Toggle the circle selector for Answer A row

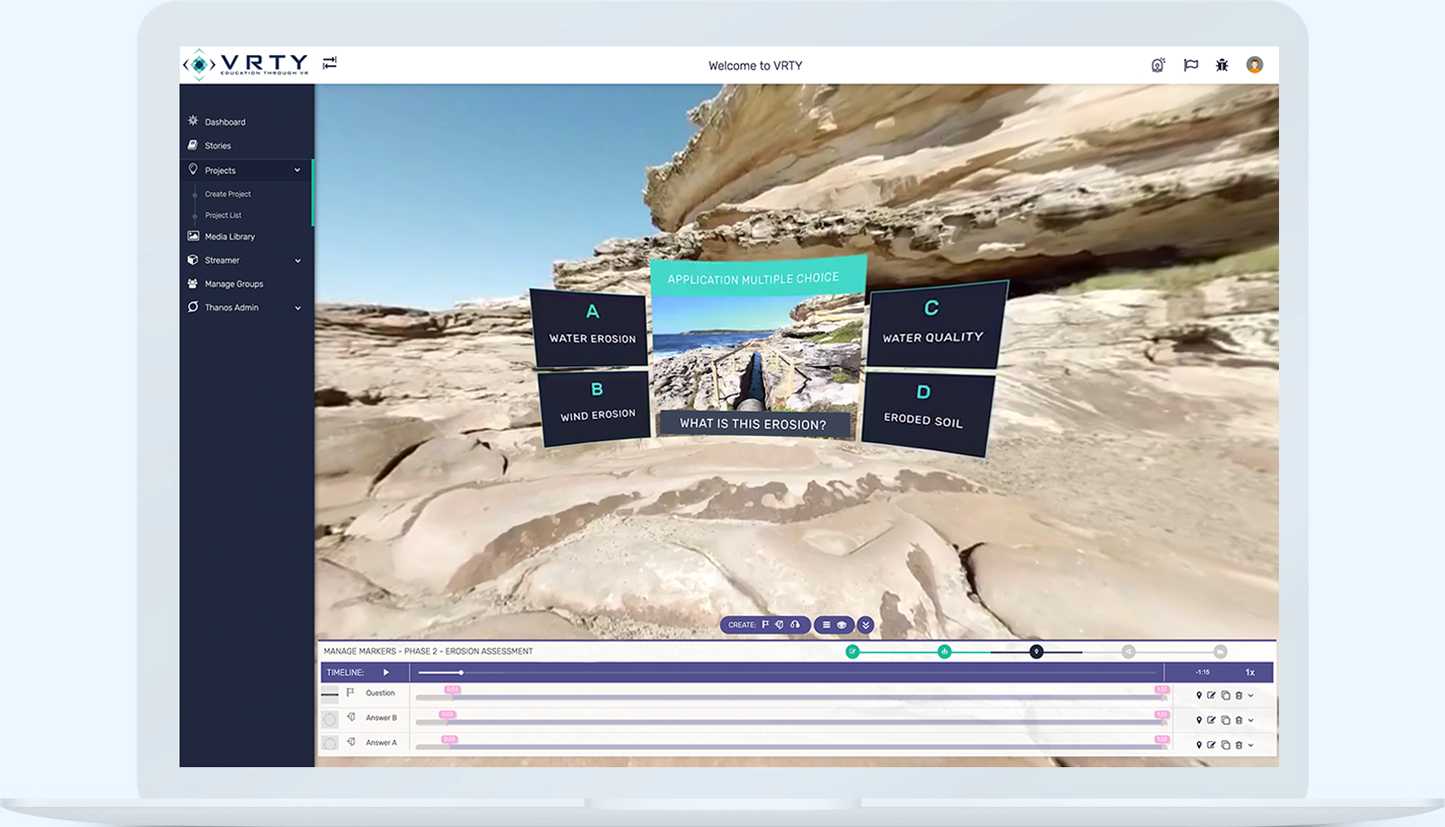[x=329, y=744]
